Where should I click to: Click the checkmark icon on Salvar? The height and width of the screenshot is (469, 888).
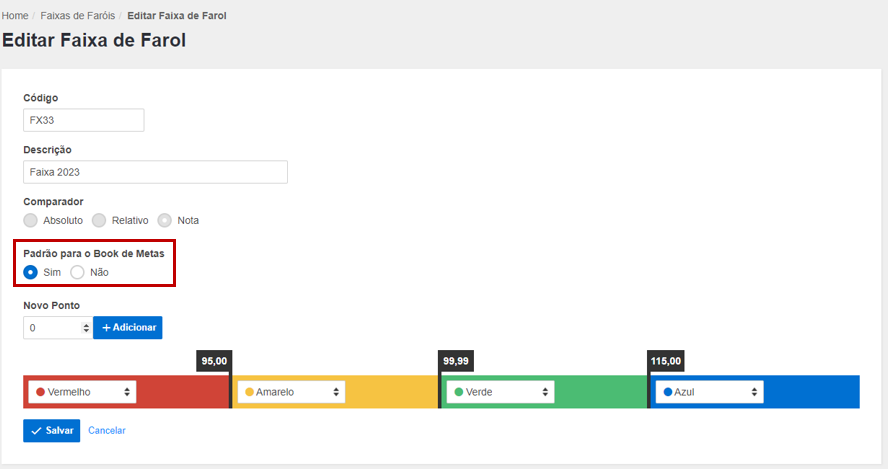36,430
